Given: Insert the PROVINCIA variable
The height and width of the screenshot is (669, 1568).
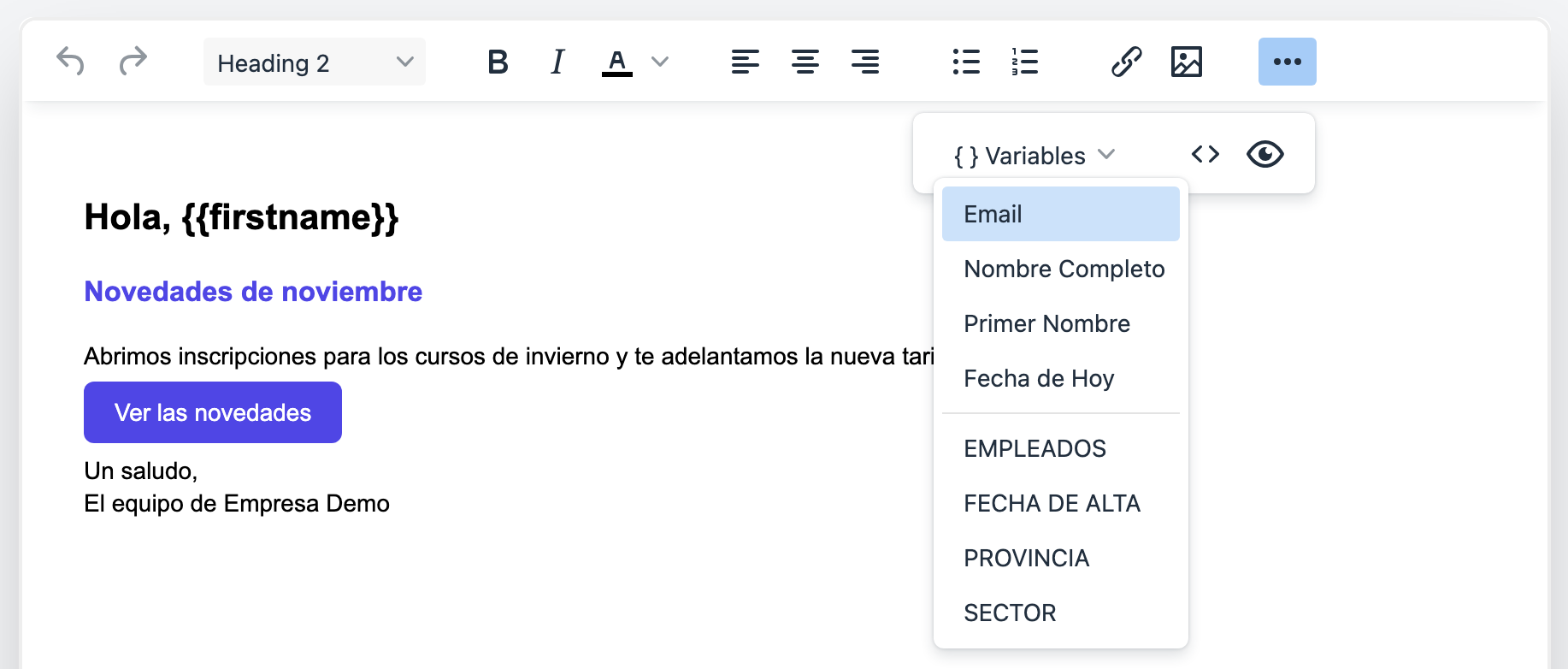Looking at the screenshot, I should tap(1061, 558).
